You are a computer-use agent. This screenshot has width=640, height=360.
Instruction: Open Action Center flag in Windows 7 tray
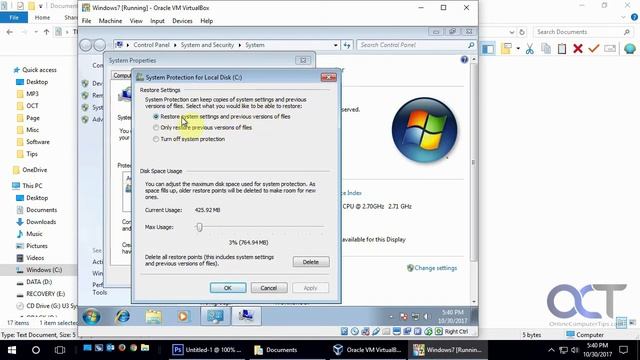[403, 317]
